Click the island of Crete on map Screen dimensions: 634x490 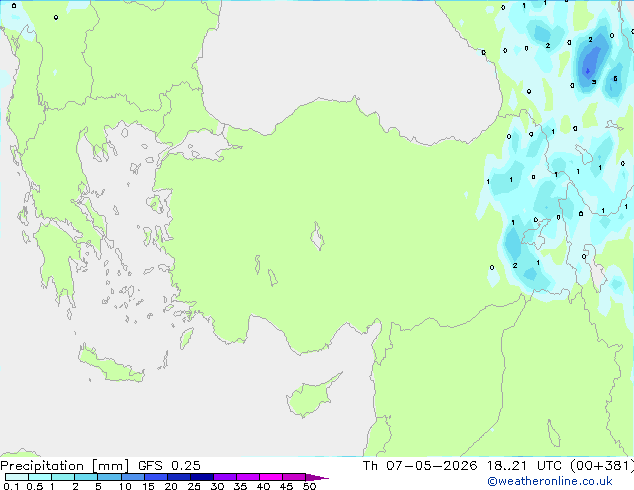click(110, 365)
